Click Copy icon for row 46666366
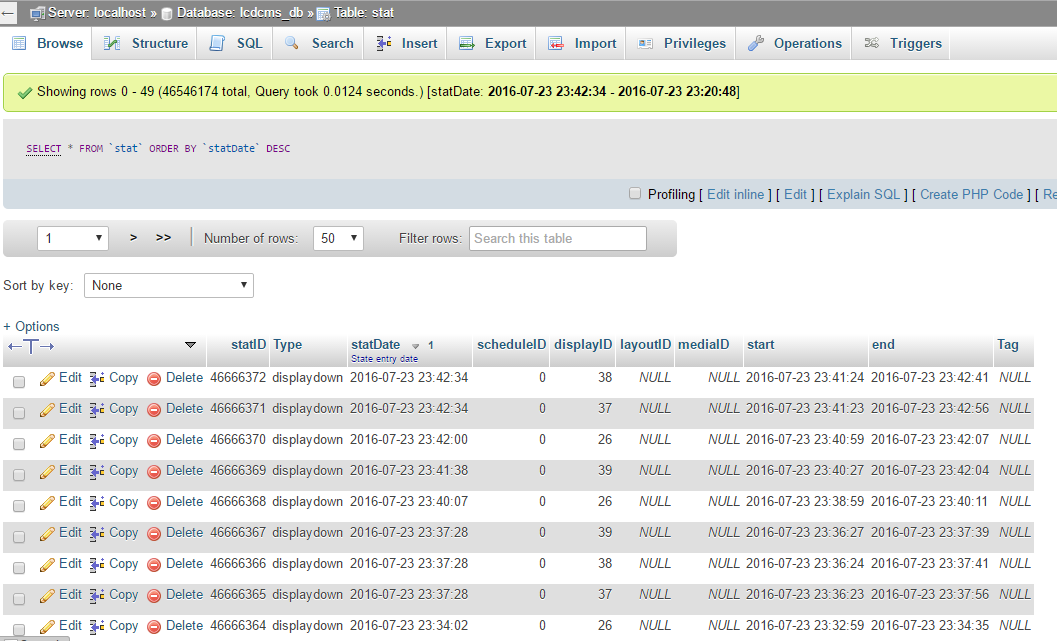The width and height of the screenshot is (1057, 641). (x=97, y=565)
